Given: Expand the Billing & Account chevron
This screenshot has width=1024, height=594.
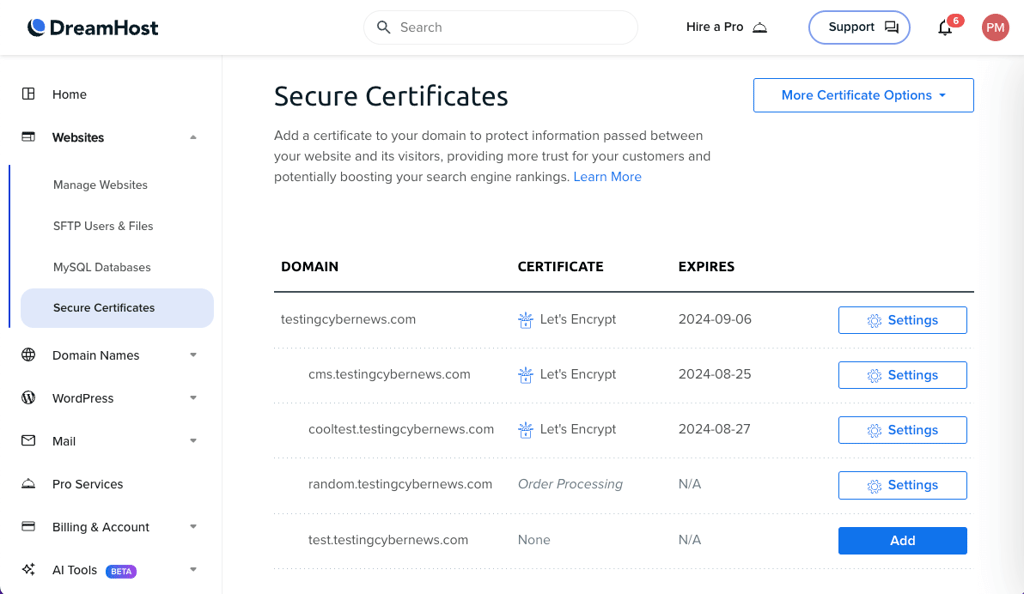Looking at the screenshot, I should (x=193, y=527).
